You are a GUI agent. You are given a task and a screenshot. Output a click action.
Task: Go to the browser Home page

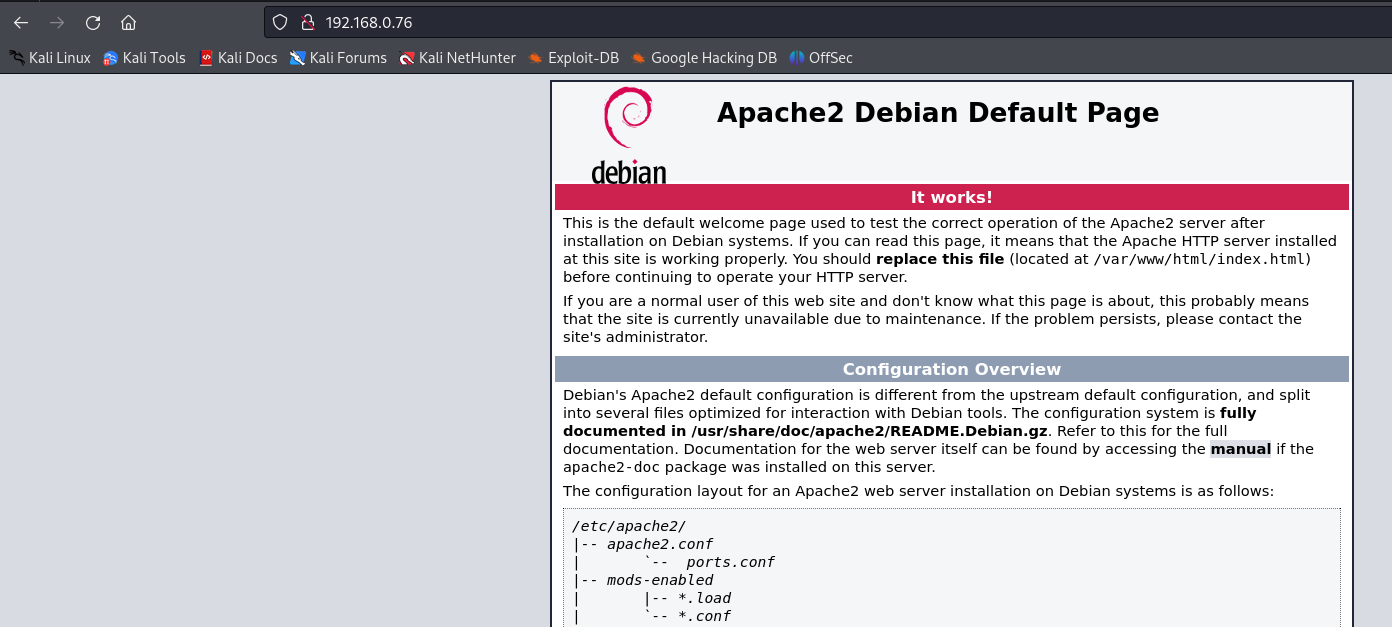click(128, 22)
